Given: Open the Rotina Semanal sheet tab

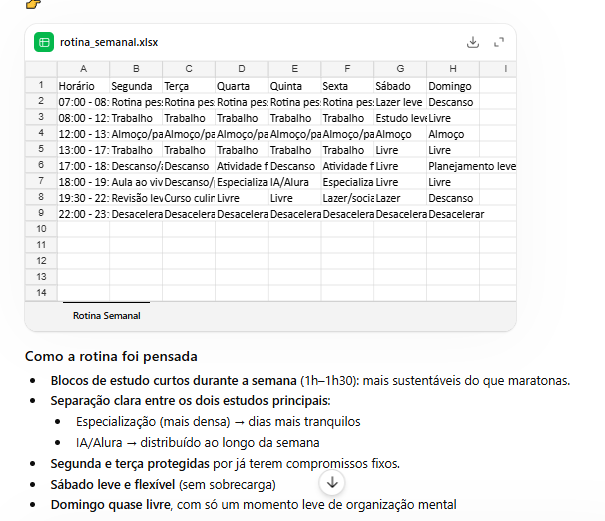Looking at the screenshot, I should tap(106, 316).
